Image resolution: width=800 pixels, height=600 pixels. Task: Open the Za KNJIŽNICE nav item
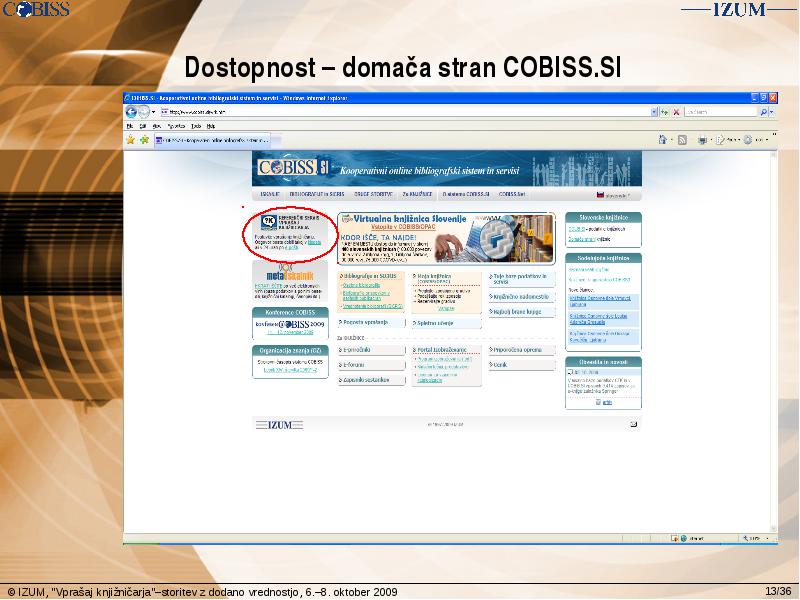click(x=417, y=194)
